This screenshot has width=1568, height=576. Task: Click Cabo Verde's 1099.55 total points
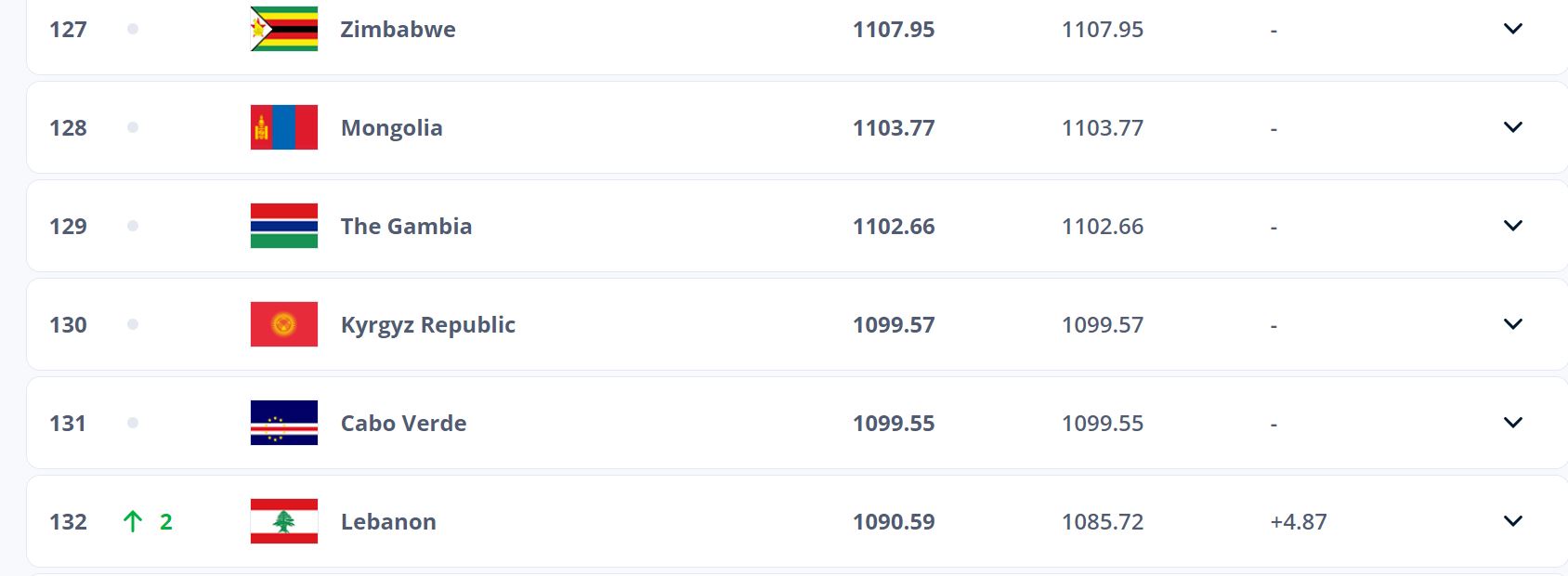pos(894,423)
